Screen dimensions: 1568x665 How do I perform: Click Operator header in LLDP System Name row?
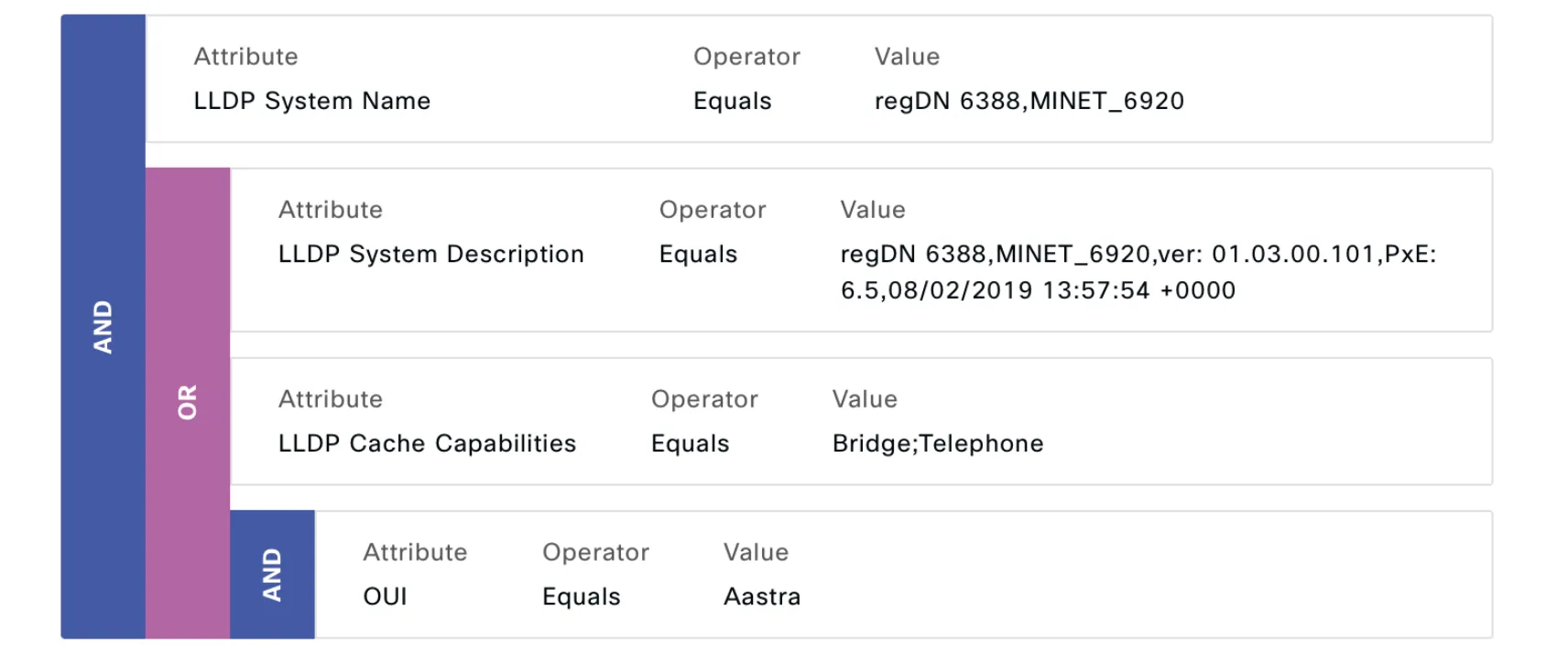coord(746,57)
